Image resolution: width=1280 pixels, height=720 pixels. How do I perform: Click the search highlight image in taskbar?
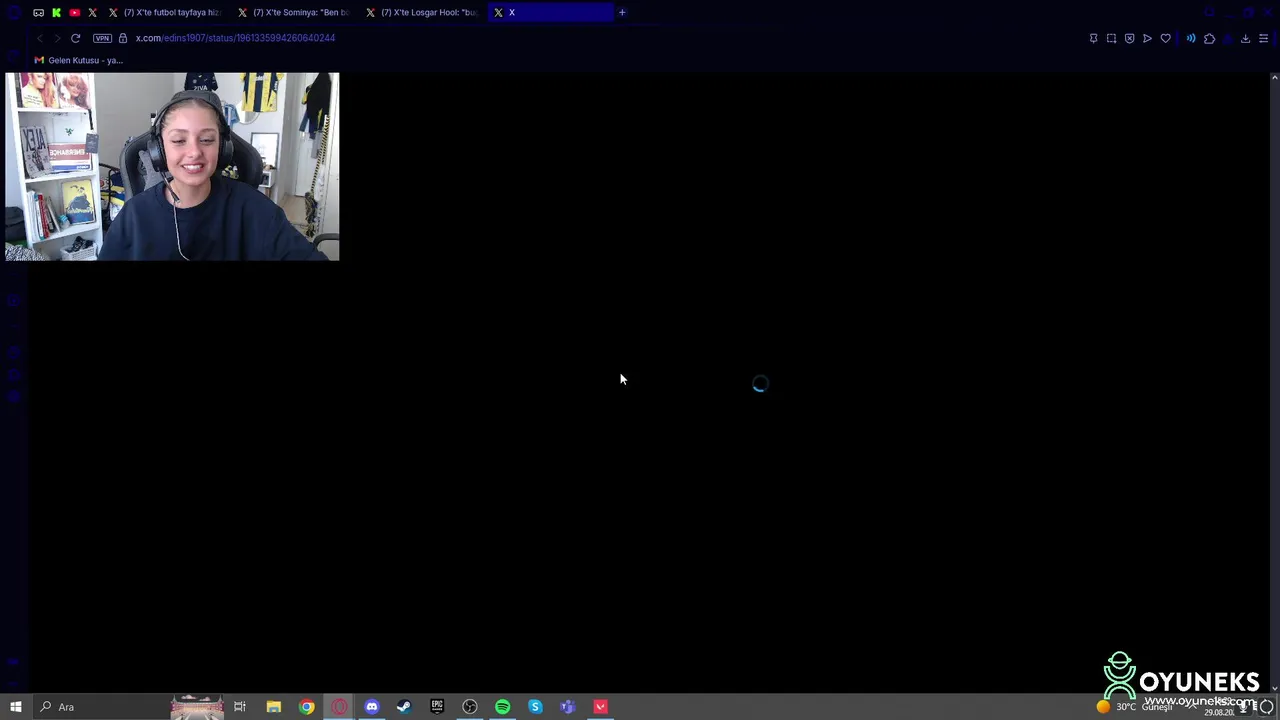coord(196,707)
